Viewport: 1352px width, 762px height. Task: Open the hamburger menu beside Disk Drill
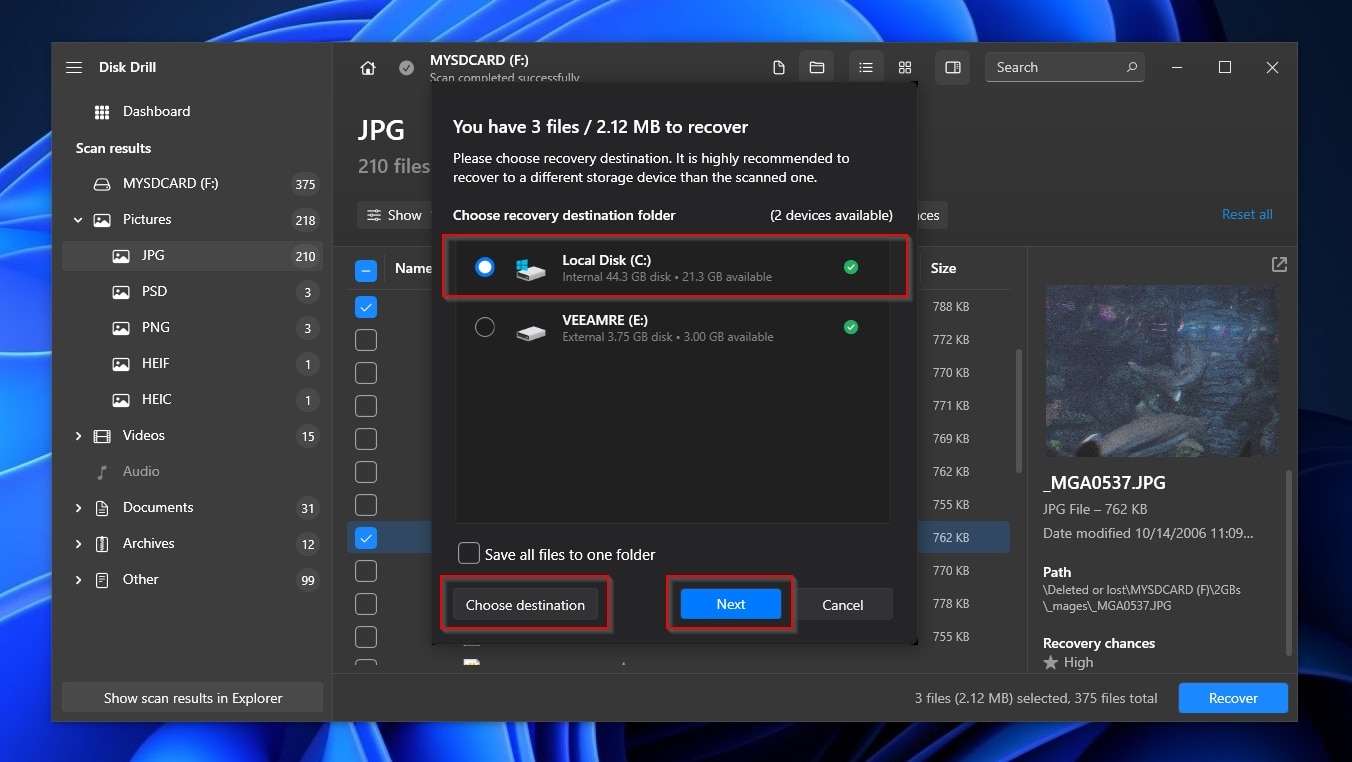[x=74, y=67]
